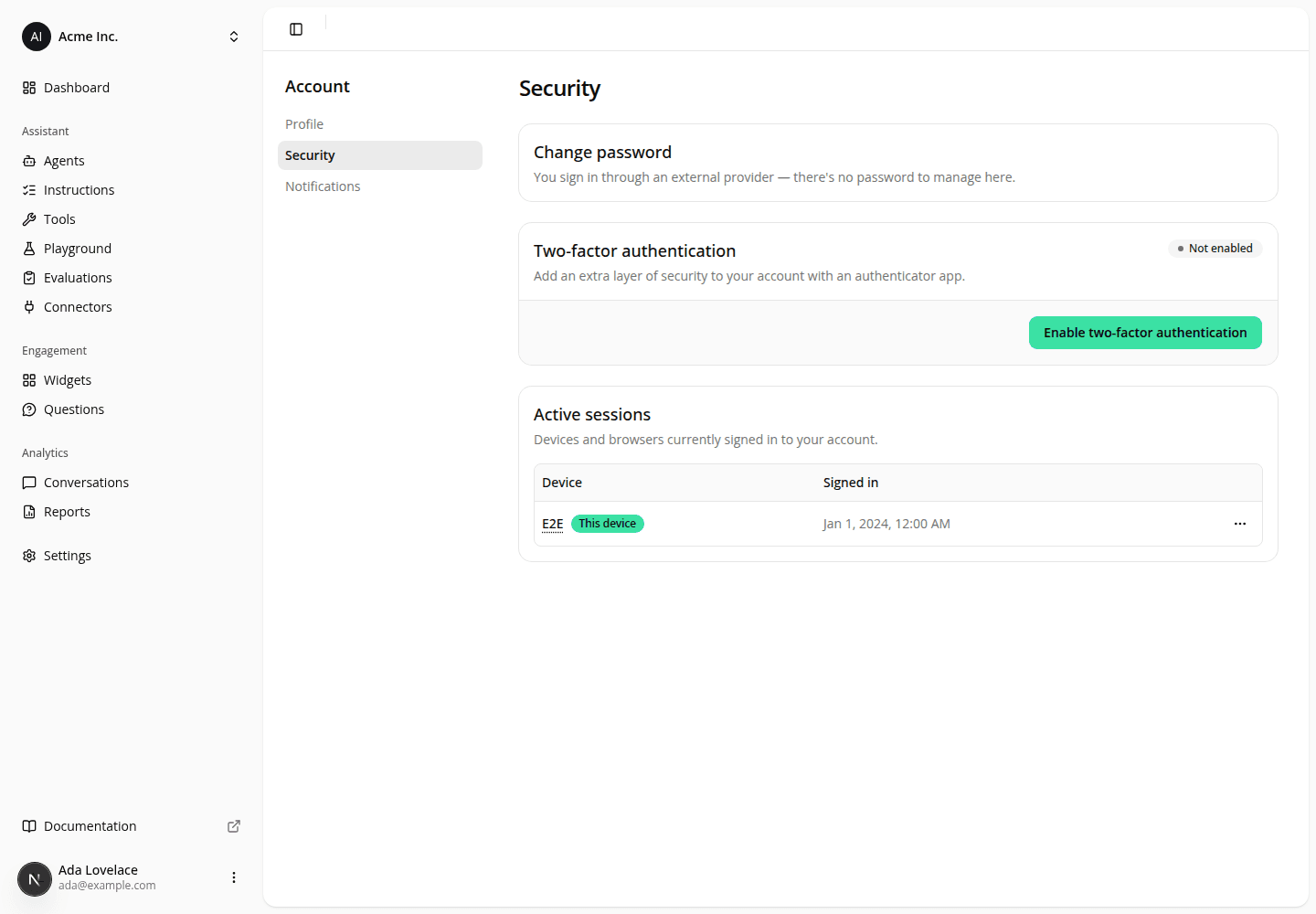
Task: Click the Reports document icon
Action: 29,512
